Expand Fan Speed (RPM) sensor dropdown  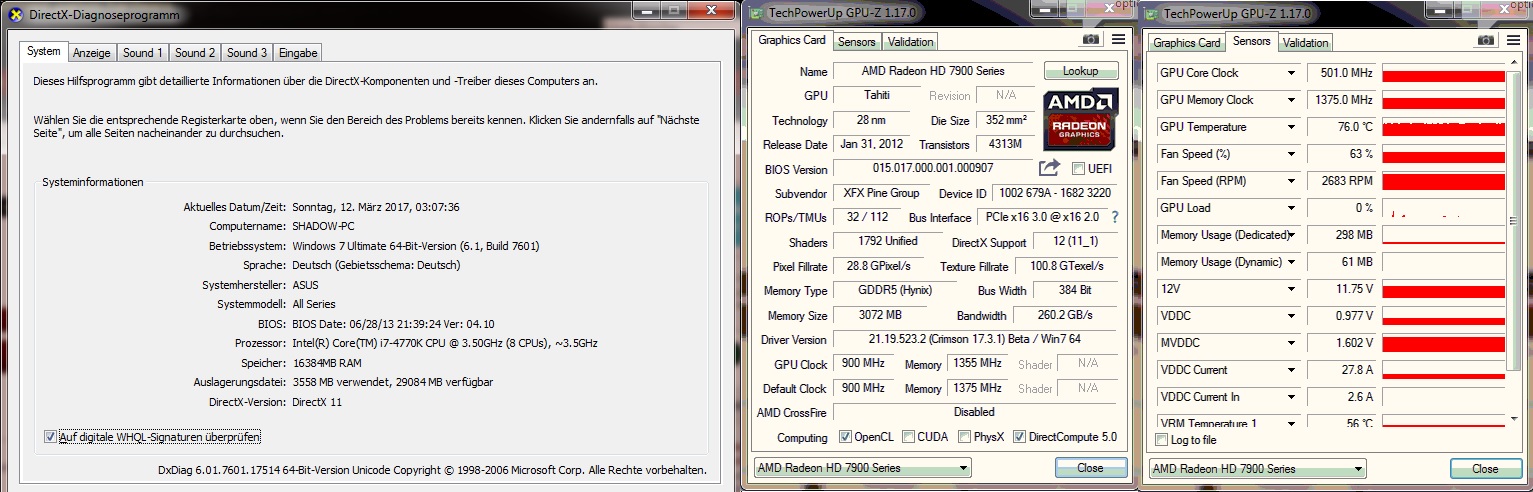tap(1291, 181)
